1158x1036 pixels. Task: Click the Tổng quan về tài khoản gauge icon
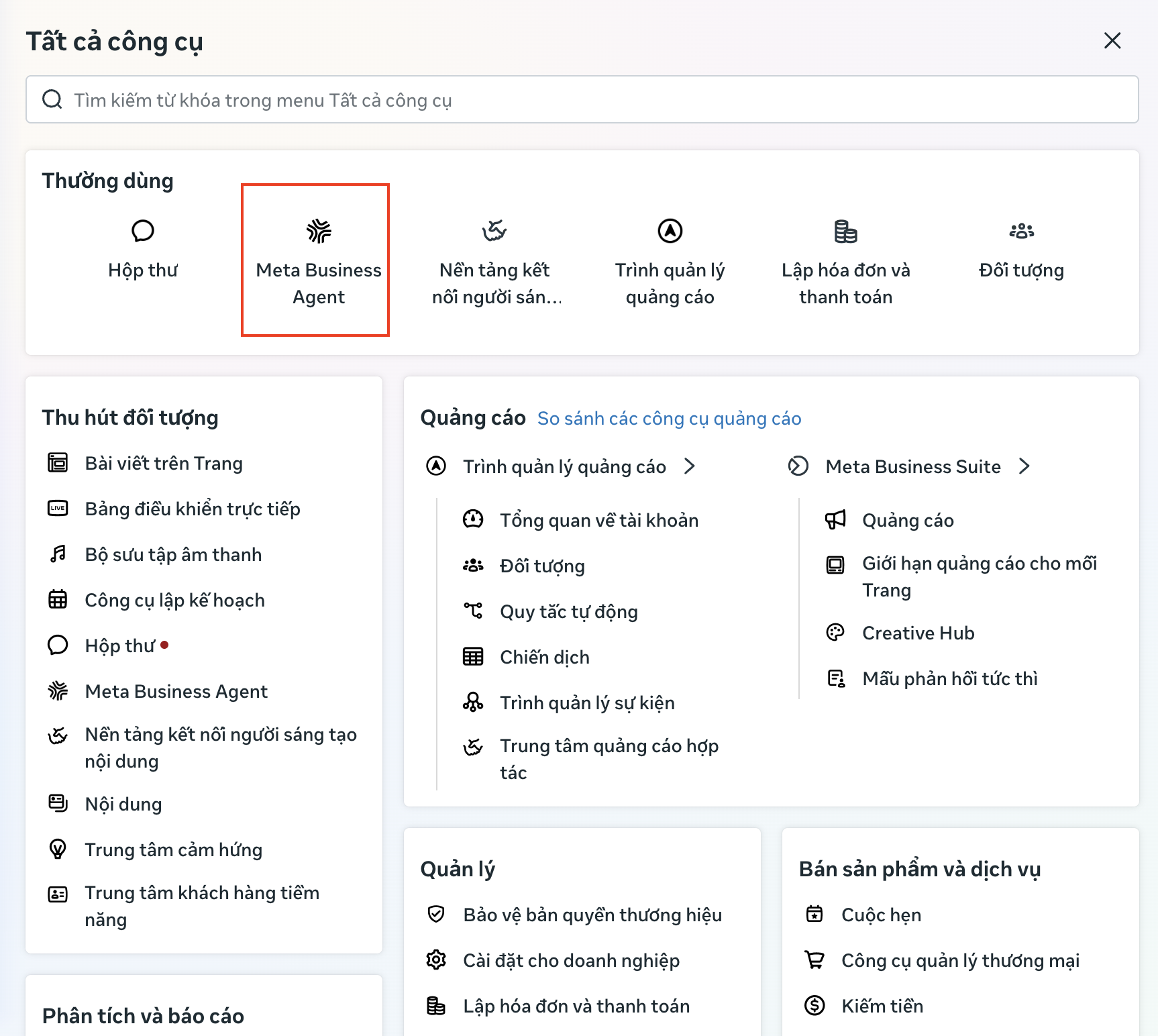pyautogui.click(x=473, y=519)
